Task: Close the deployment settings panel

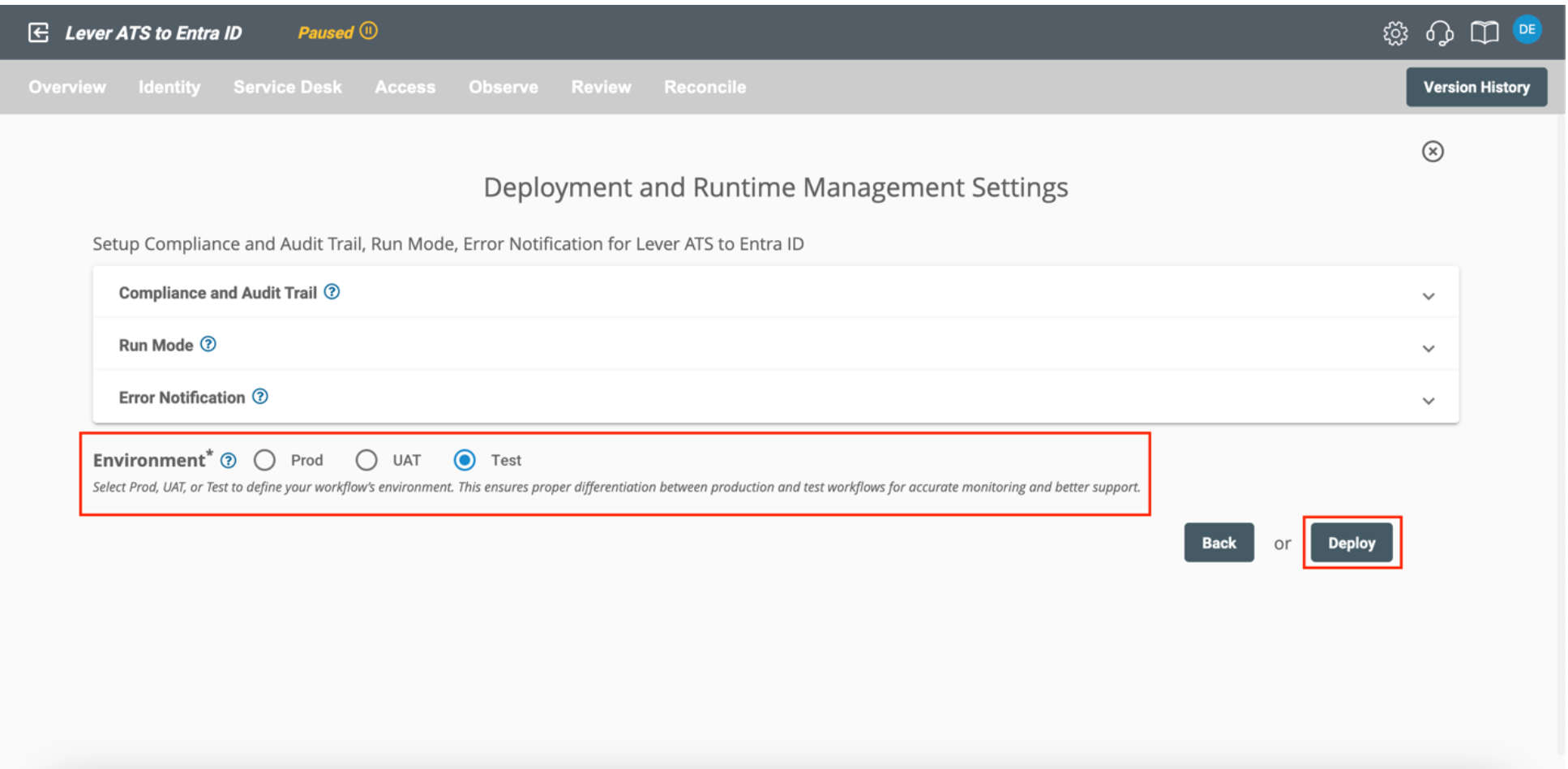Action: 1433,152
